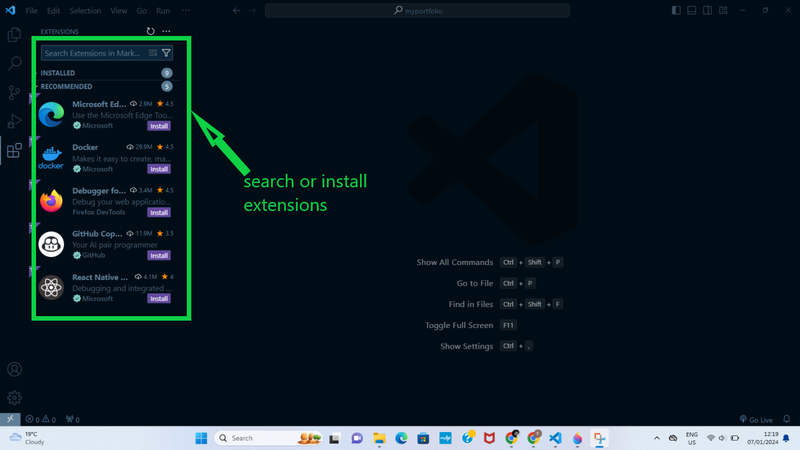The image size is (800, 450).
Task: Toggle secondary side bar layout icon
Action: coord(708,10)
